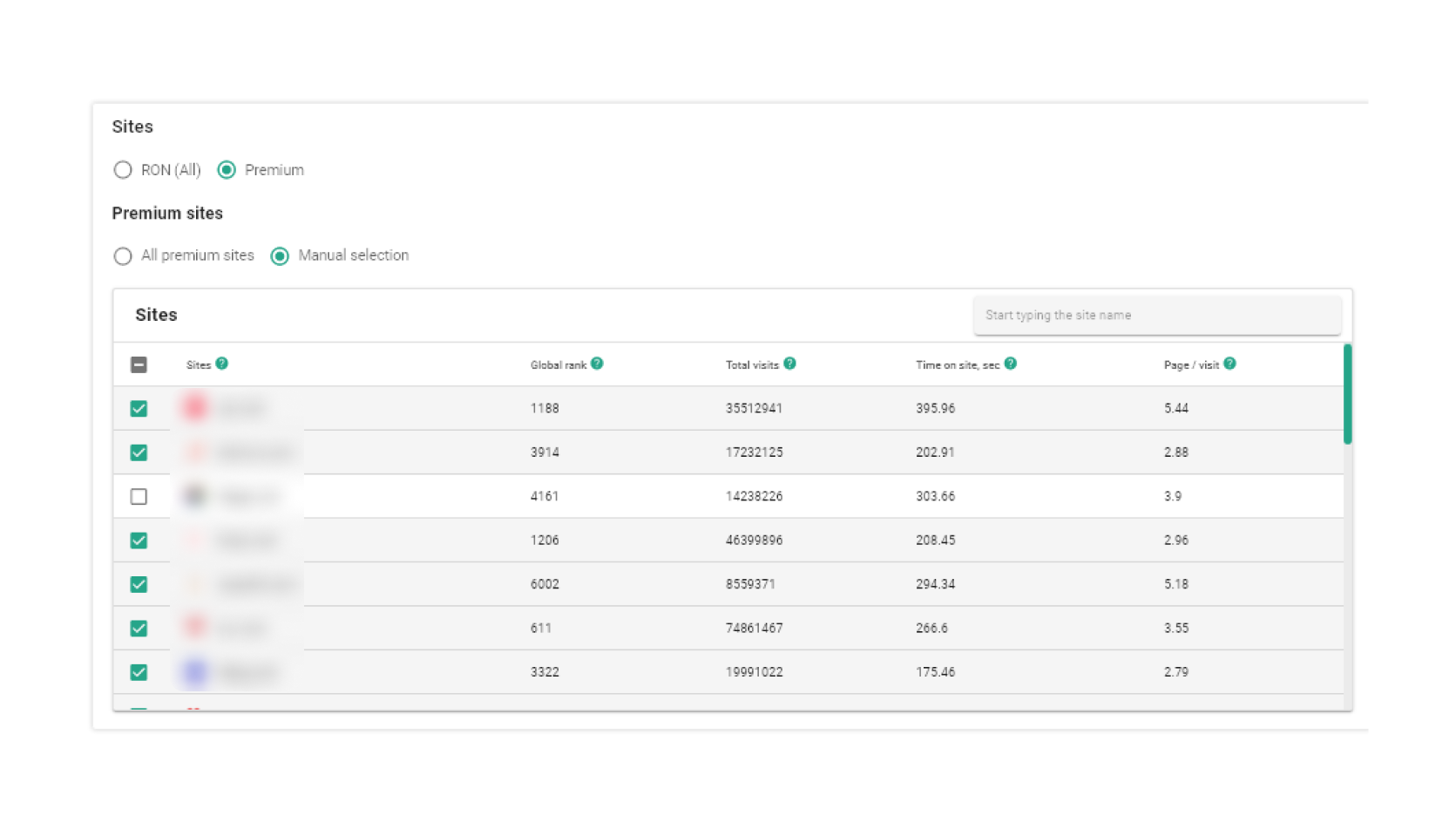Viewport: 1456px width, 823px height.
Task: Sort by Total visits column header
Action: point(751,365)
